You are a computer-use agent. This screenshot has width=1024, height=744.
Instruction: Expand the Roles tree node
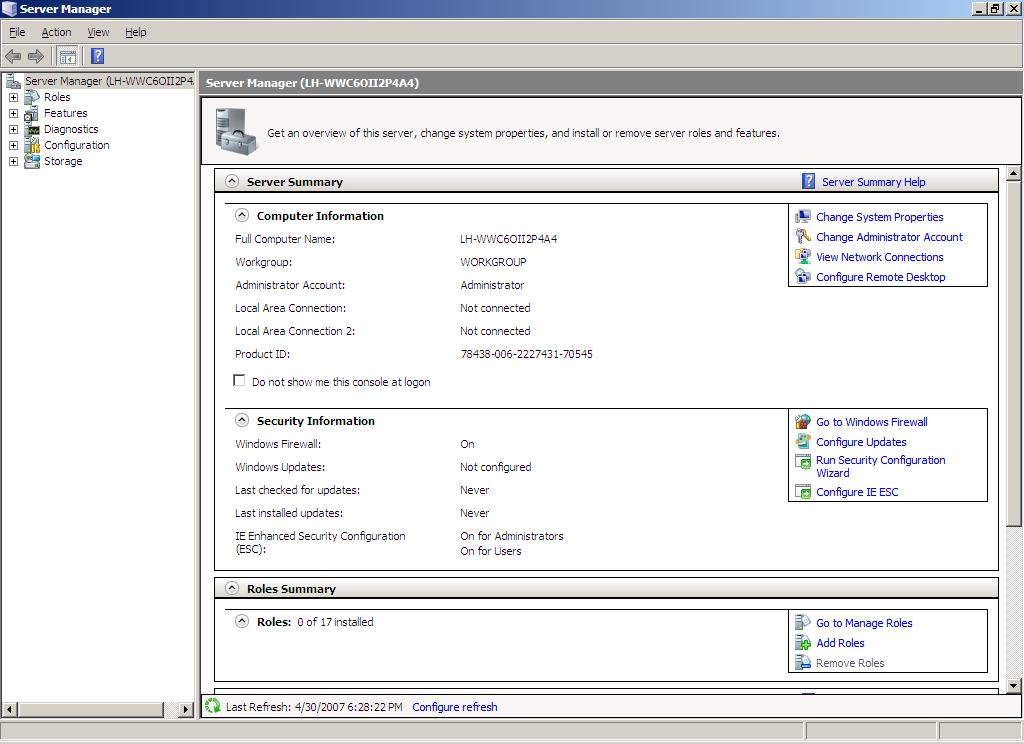pos(13,97)
